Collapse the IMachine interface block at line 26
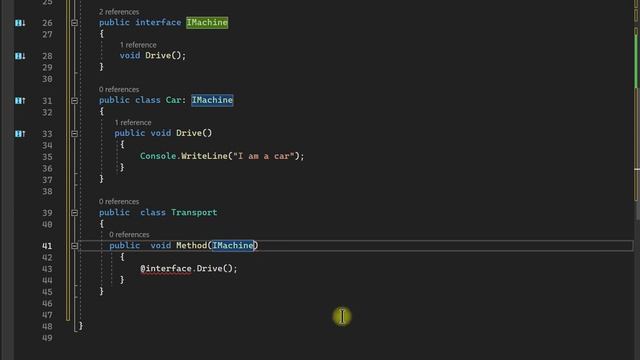 coord(74,23)
